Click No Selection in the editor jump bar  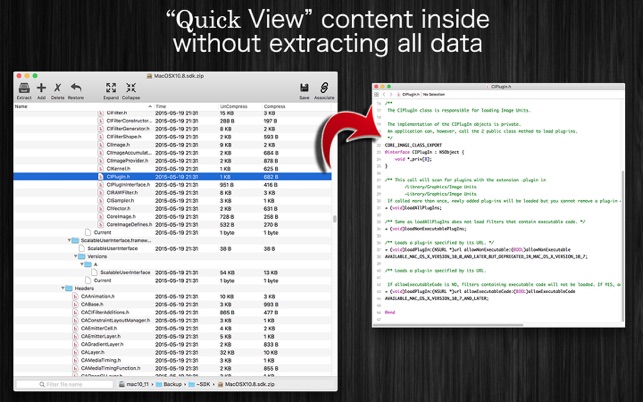point(434,95)
